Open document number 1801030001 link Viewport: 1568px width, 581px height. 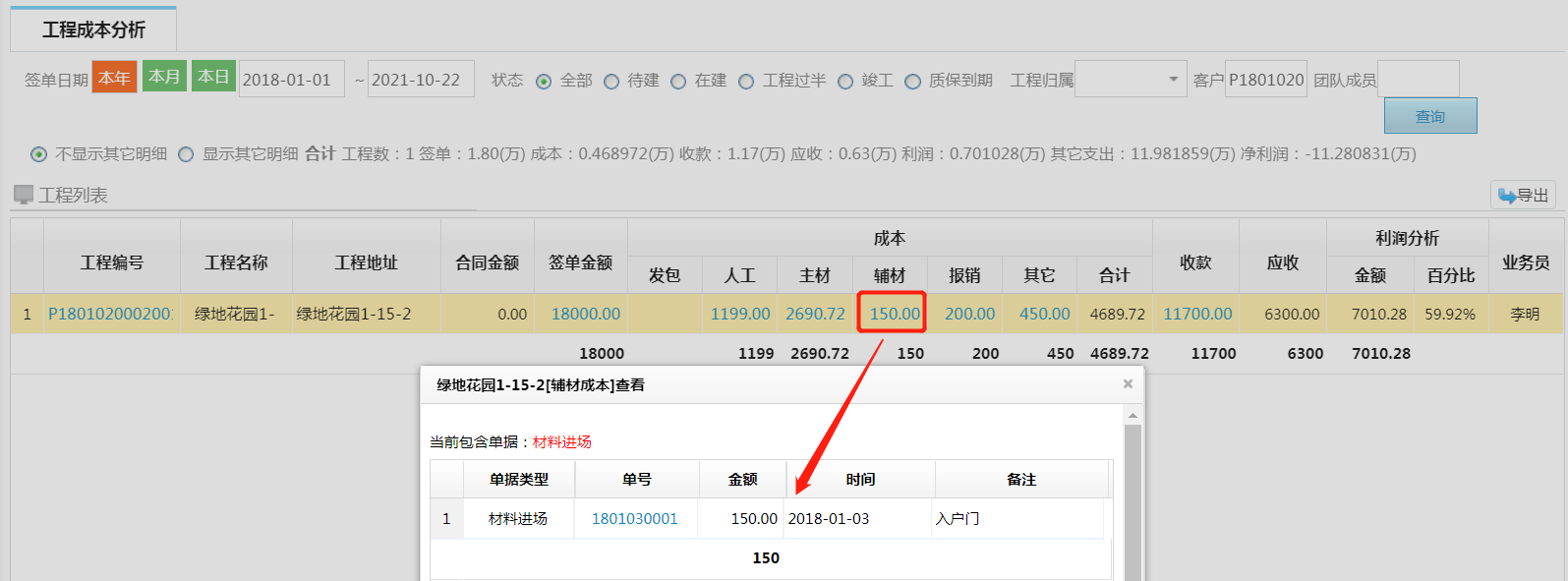(x=634, y=519)
